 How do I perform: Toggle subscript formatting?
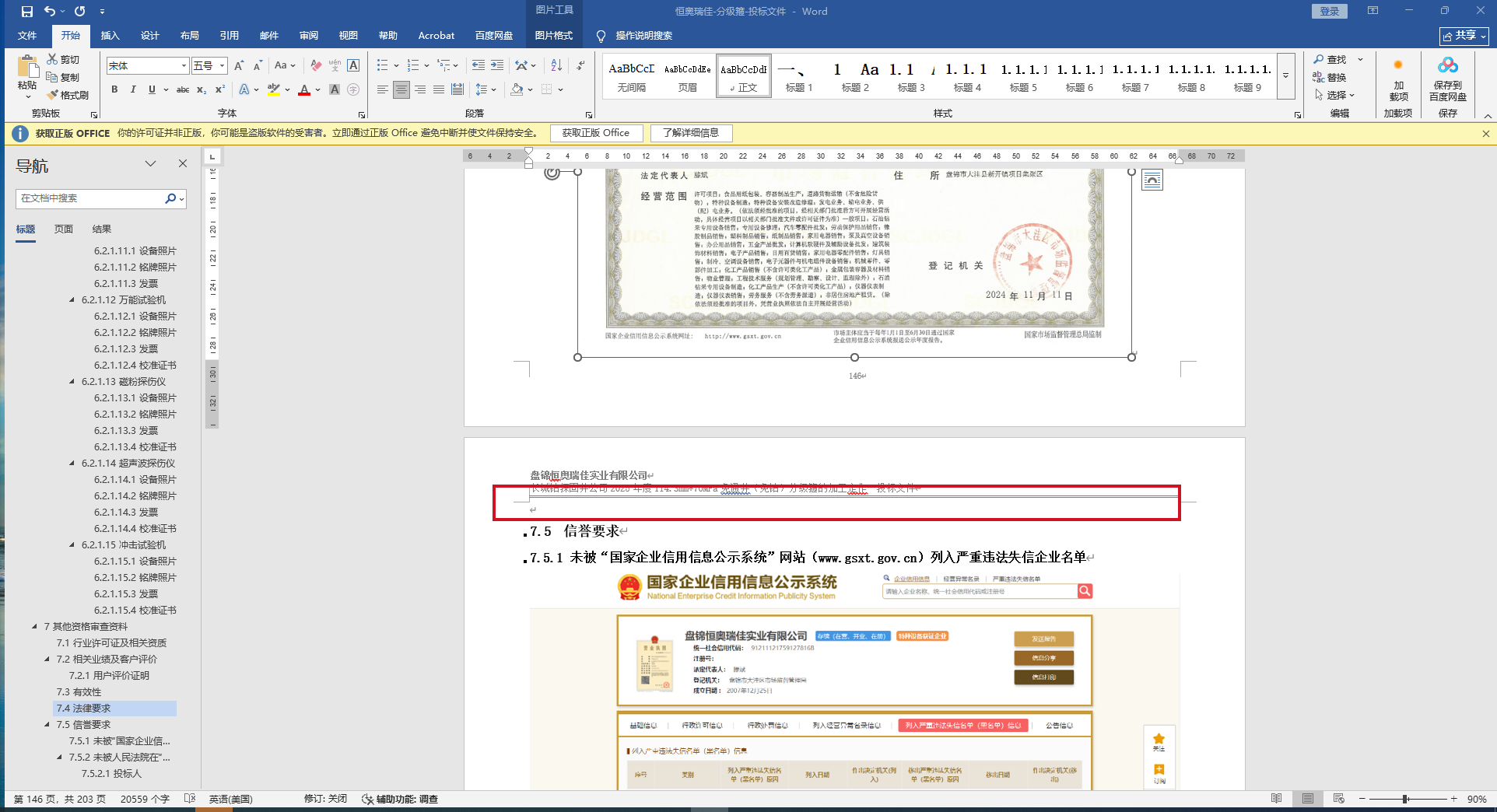click(202, 89)
